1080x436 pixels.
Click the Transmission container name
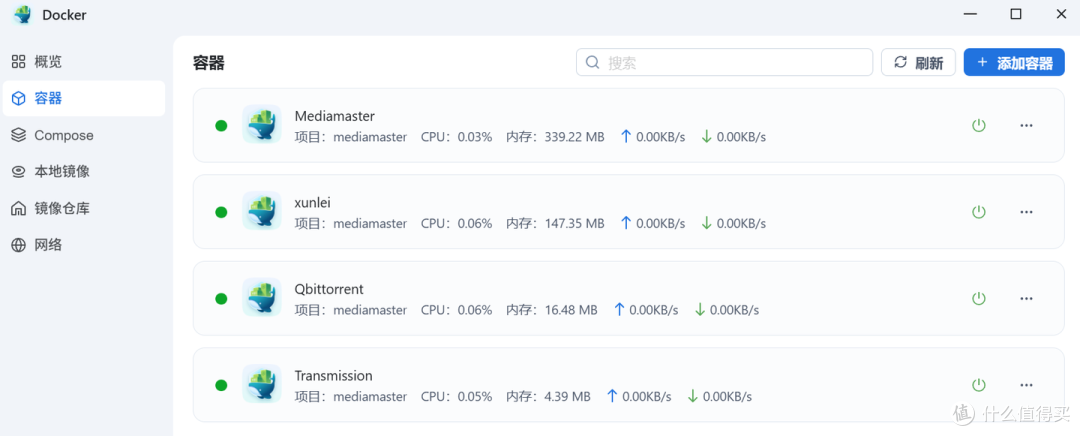[x=333, y=375]
